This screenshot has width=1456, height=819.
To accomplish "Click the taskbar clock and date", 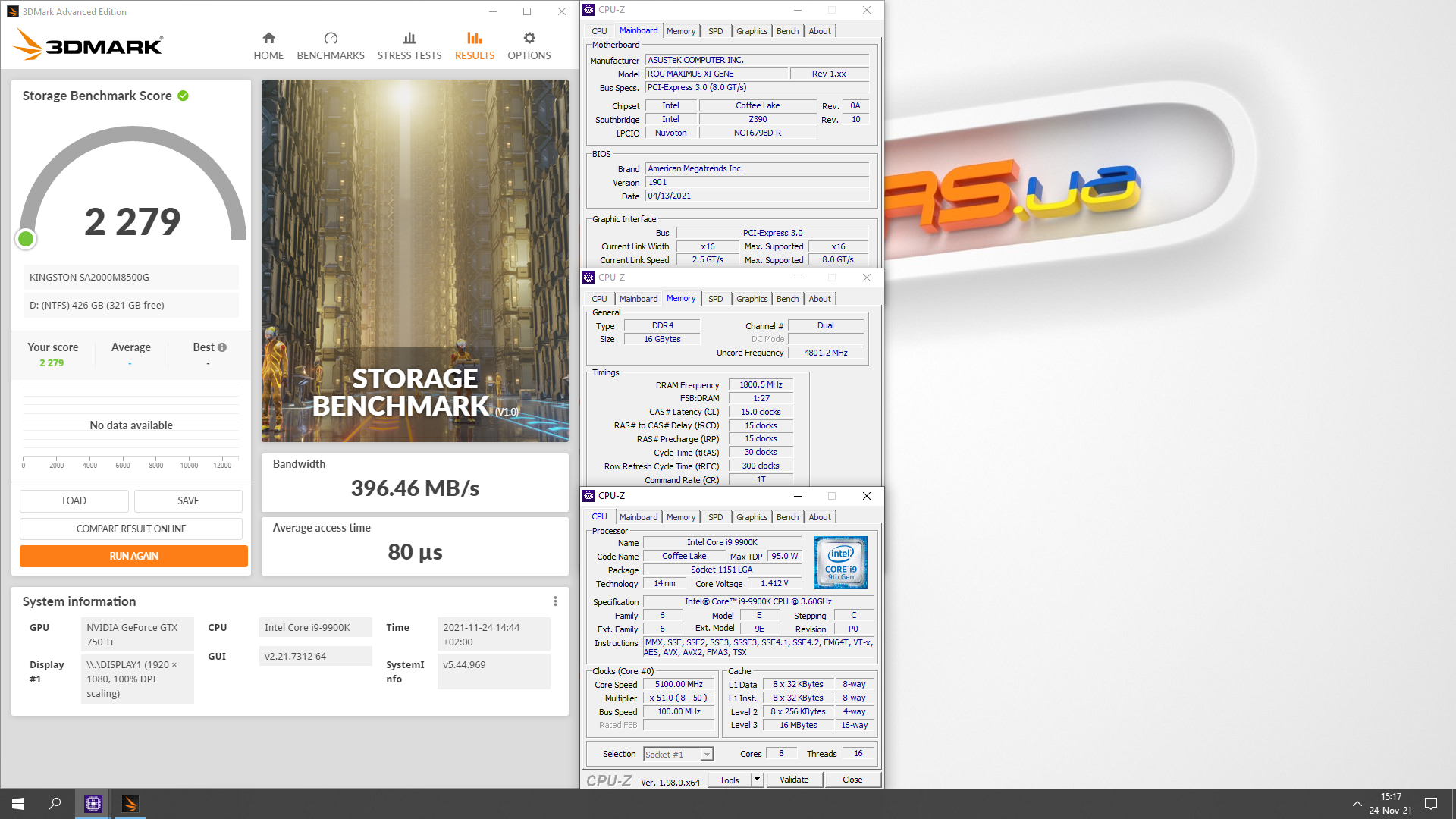I will [1391, 804].
